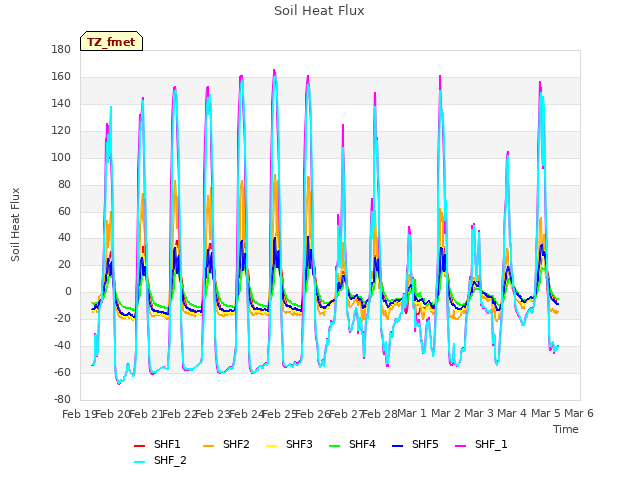
Task: Click the Feb 22 x-axis date label
Action: click(180, 414)
